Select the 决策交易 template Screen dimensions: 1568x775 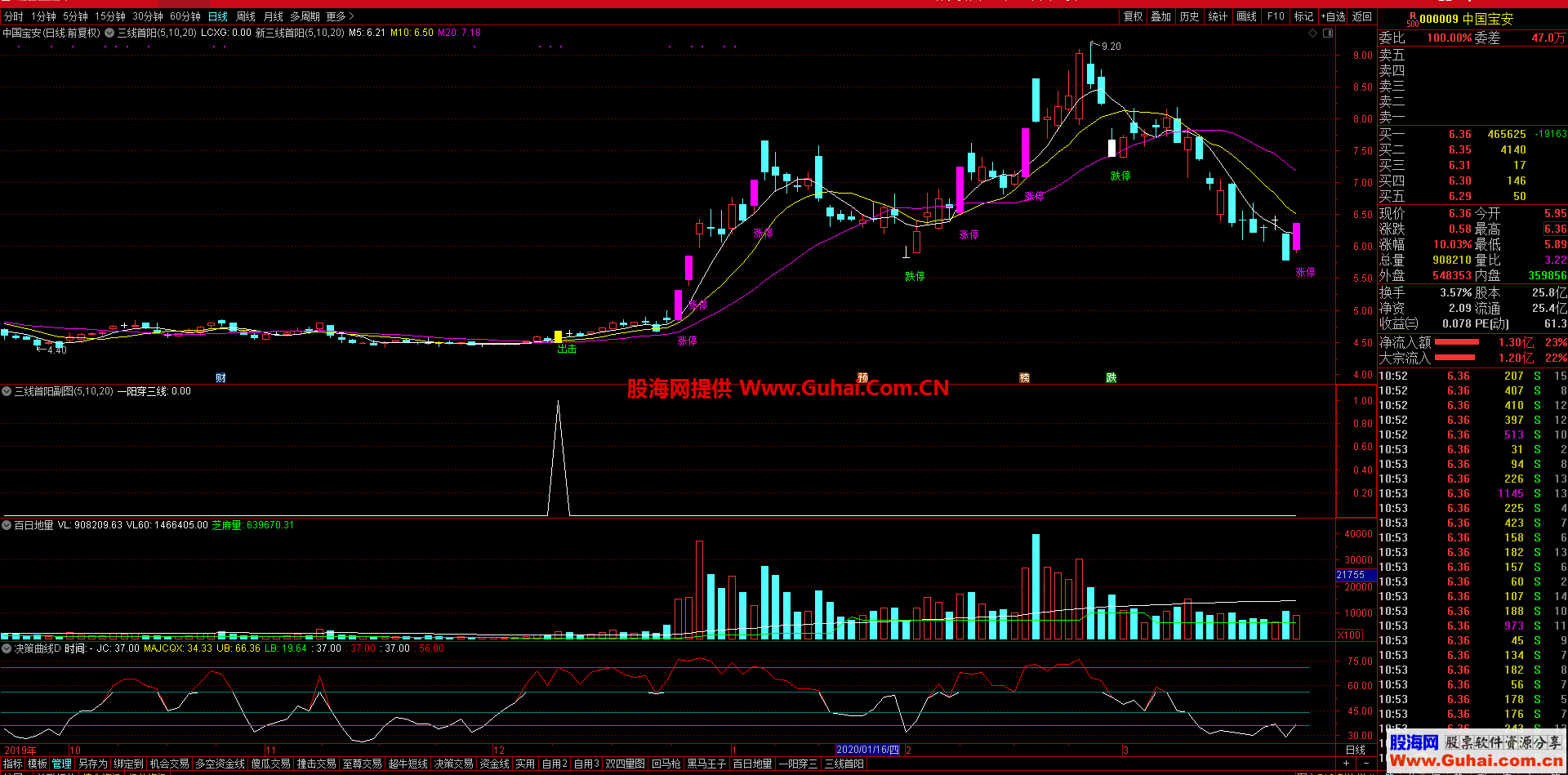(453, 764)
